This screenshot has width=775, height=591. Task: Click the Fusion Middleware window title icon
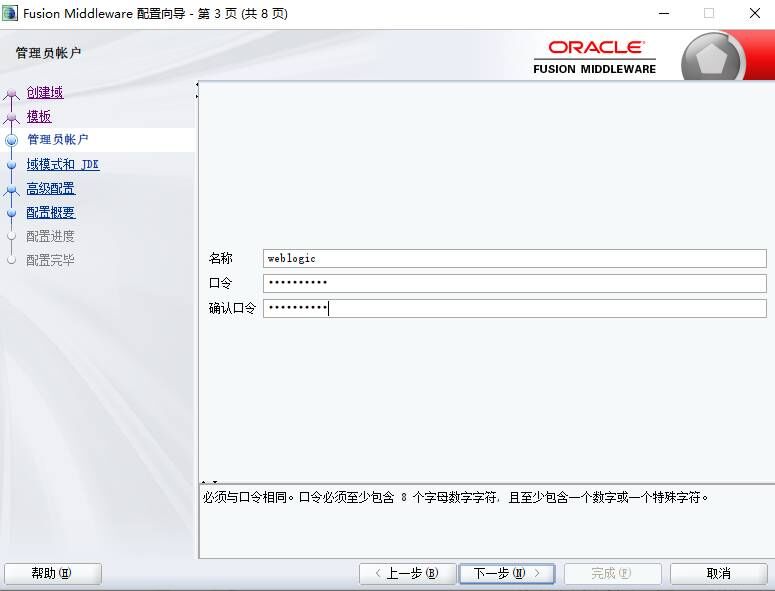tap(10, 13)
